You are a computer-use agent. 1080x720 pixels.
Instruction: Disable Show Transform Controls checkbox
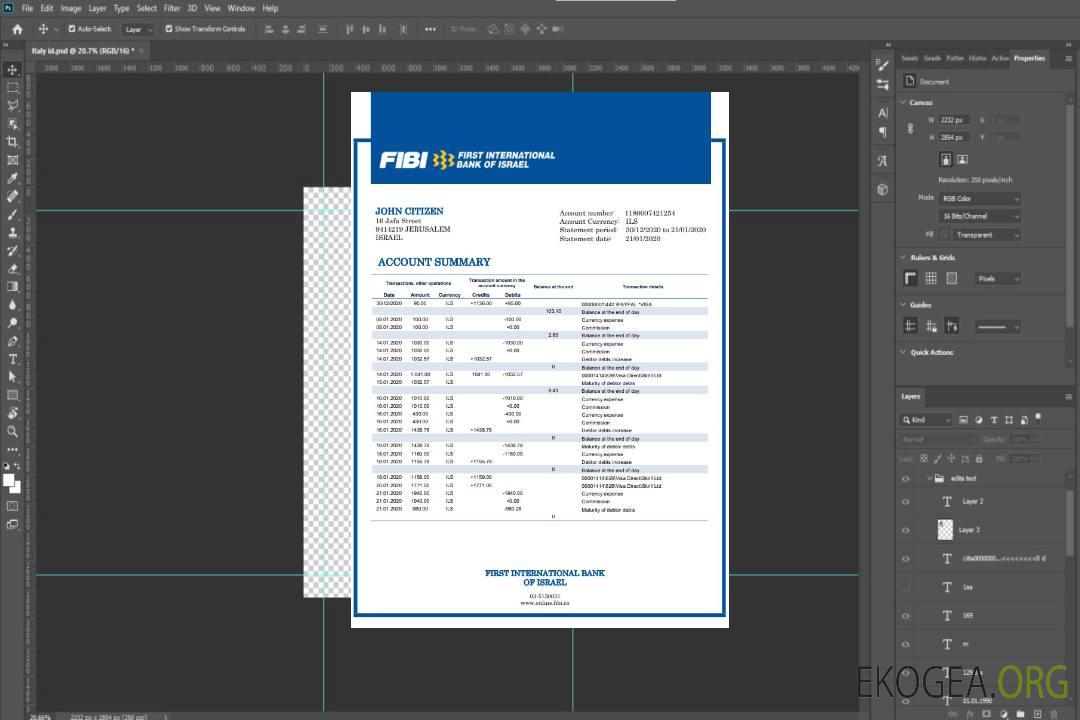(x=169, y=29)
